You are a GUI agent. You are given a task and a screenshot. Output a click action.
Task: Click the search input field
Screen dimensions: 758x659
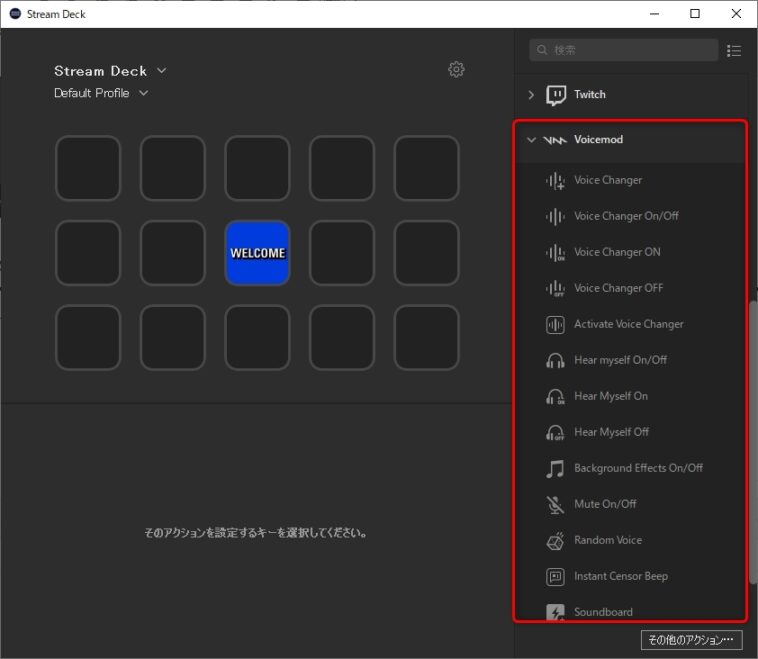point(624,50)
